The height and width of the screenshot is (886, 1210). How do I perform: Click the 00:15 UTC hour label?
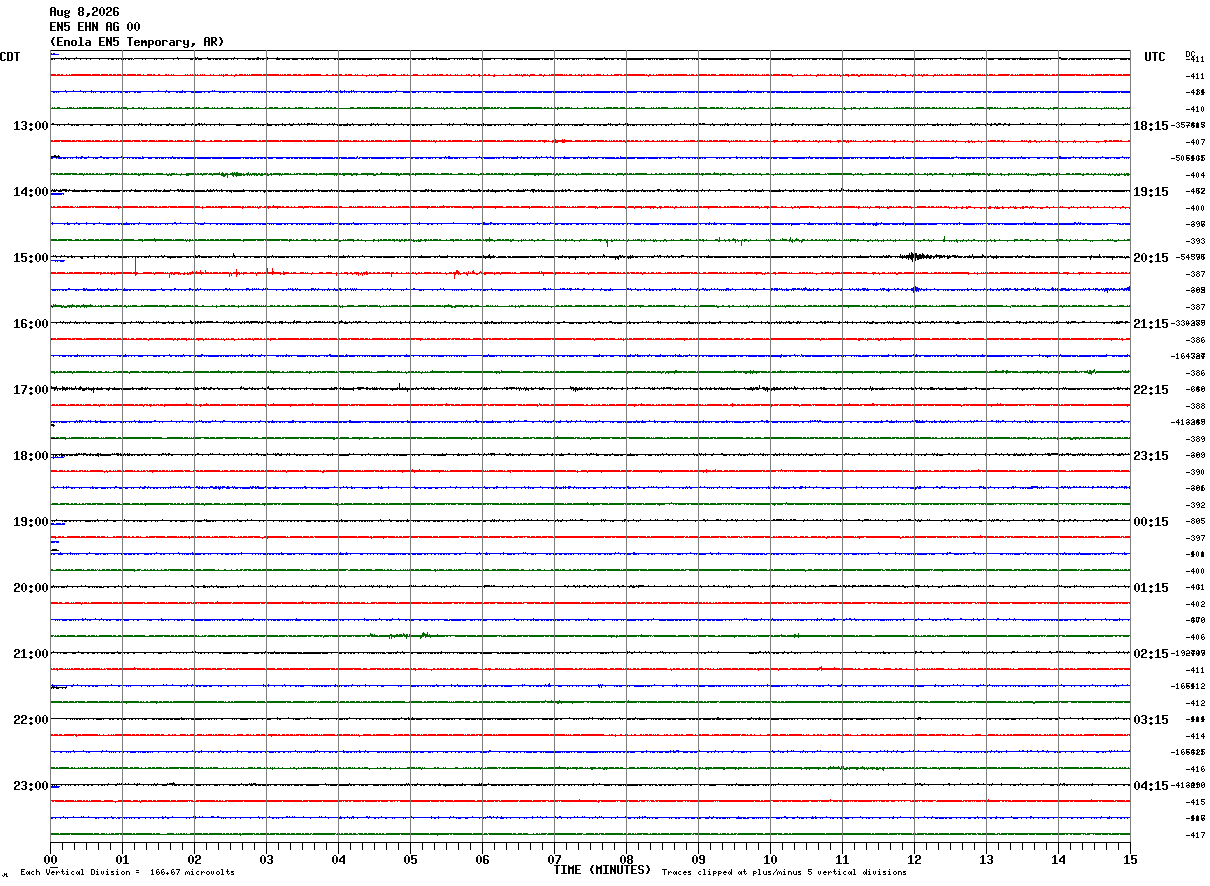1150,522
